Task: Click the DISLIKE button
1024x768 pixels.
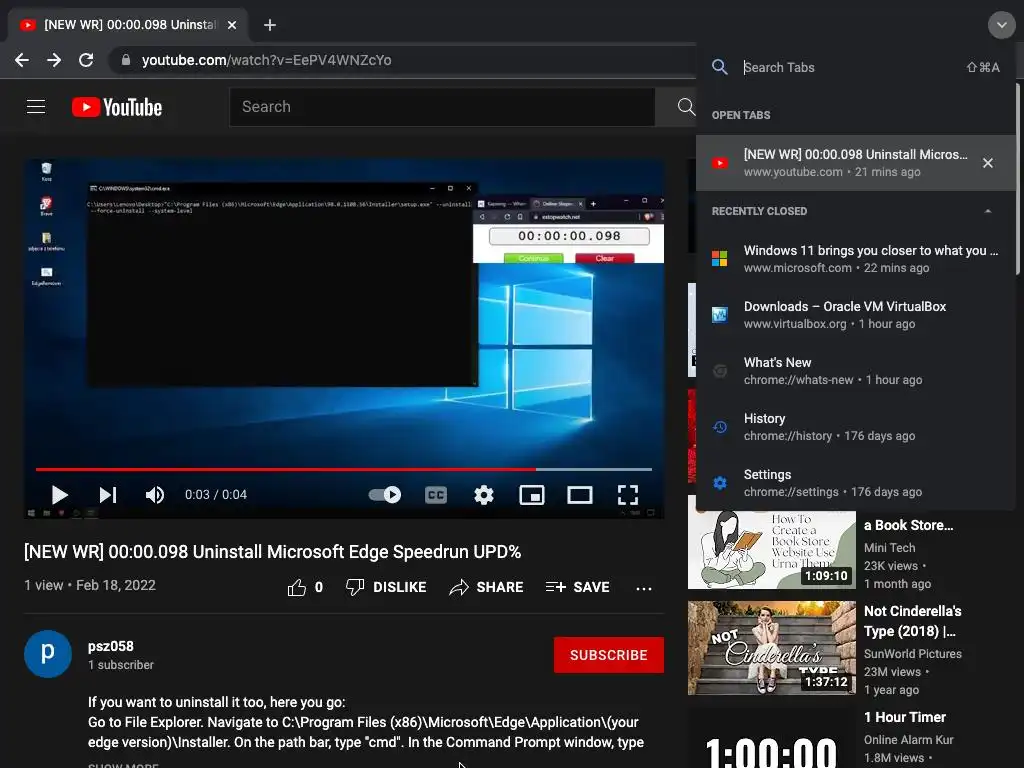Action: 386,587
